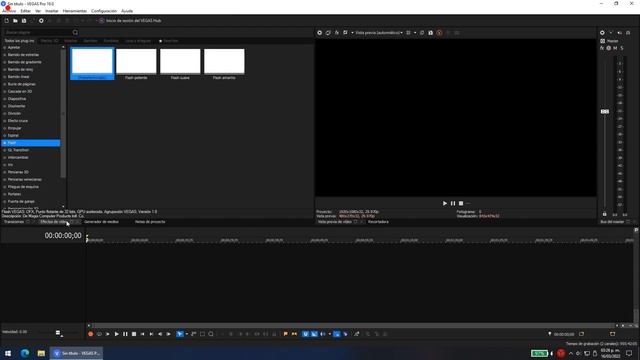Click the overlays grid icon in preview
Screen dimensions: 640x360
tap(408, 33)
